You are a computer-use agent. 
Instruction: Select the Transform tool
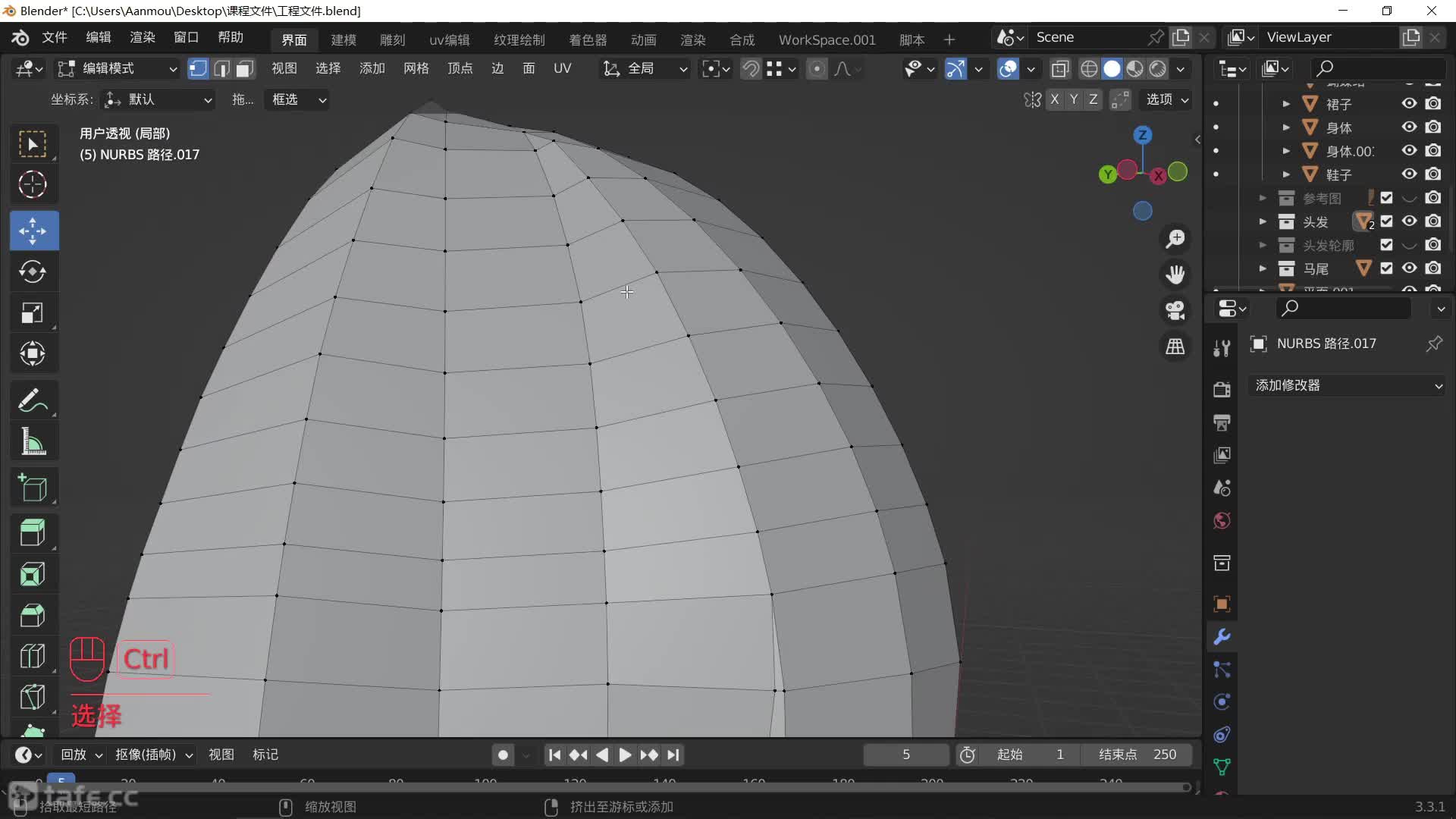(x=33, y=353)
